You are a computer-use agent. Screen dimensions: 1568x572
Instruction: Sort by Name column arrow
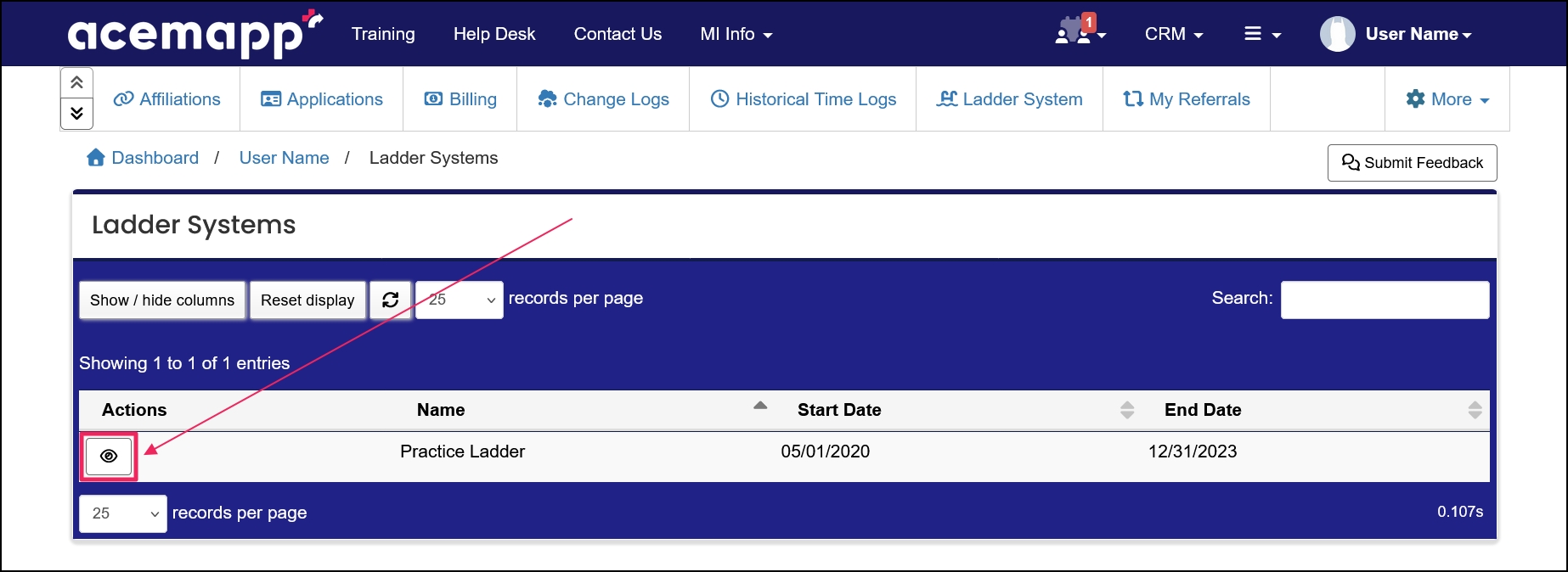760,406
